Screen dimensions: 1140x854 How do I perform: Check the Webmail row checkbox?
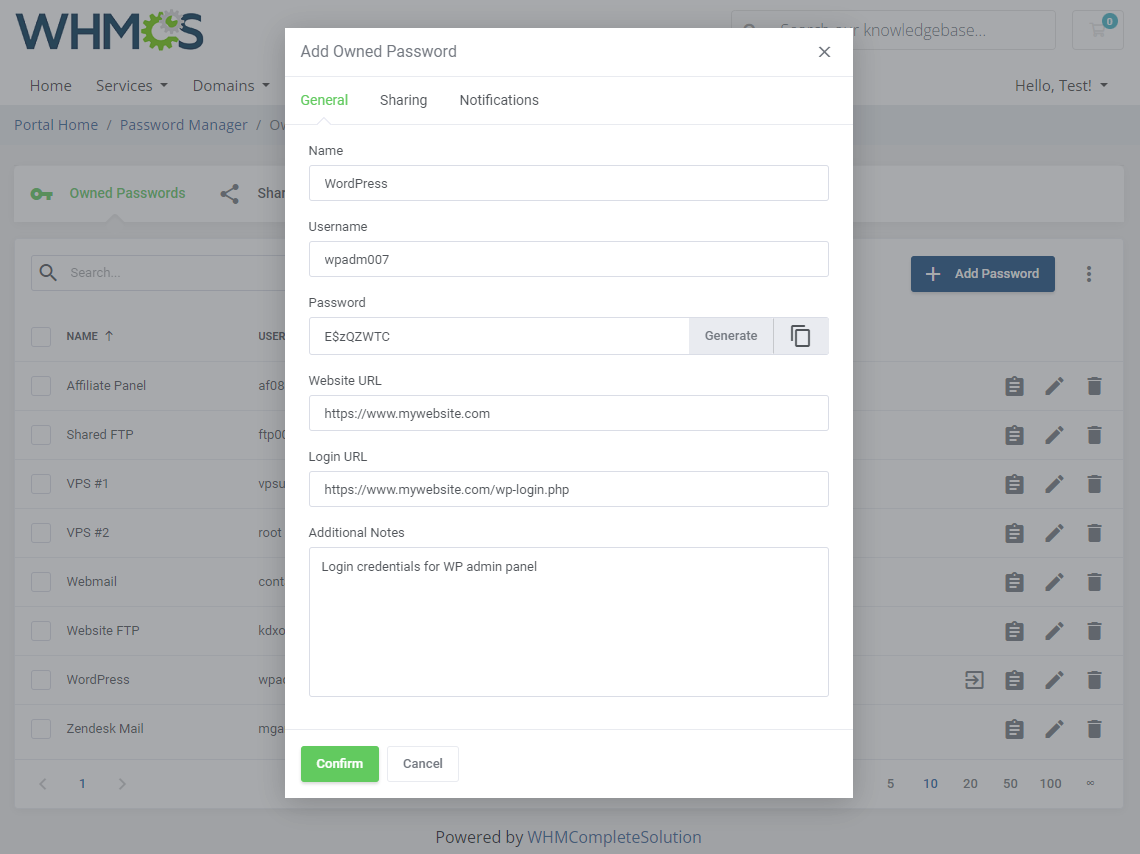(x=41, y=581)
